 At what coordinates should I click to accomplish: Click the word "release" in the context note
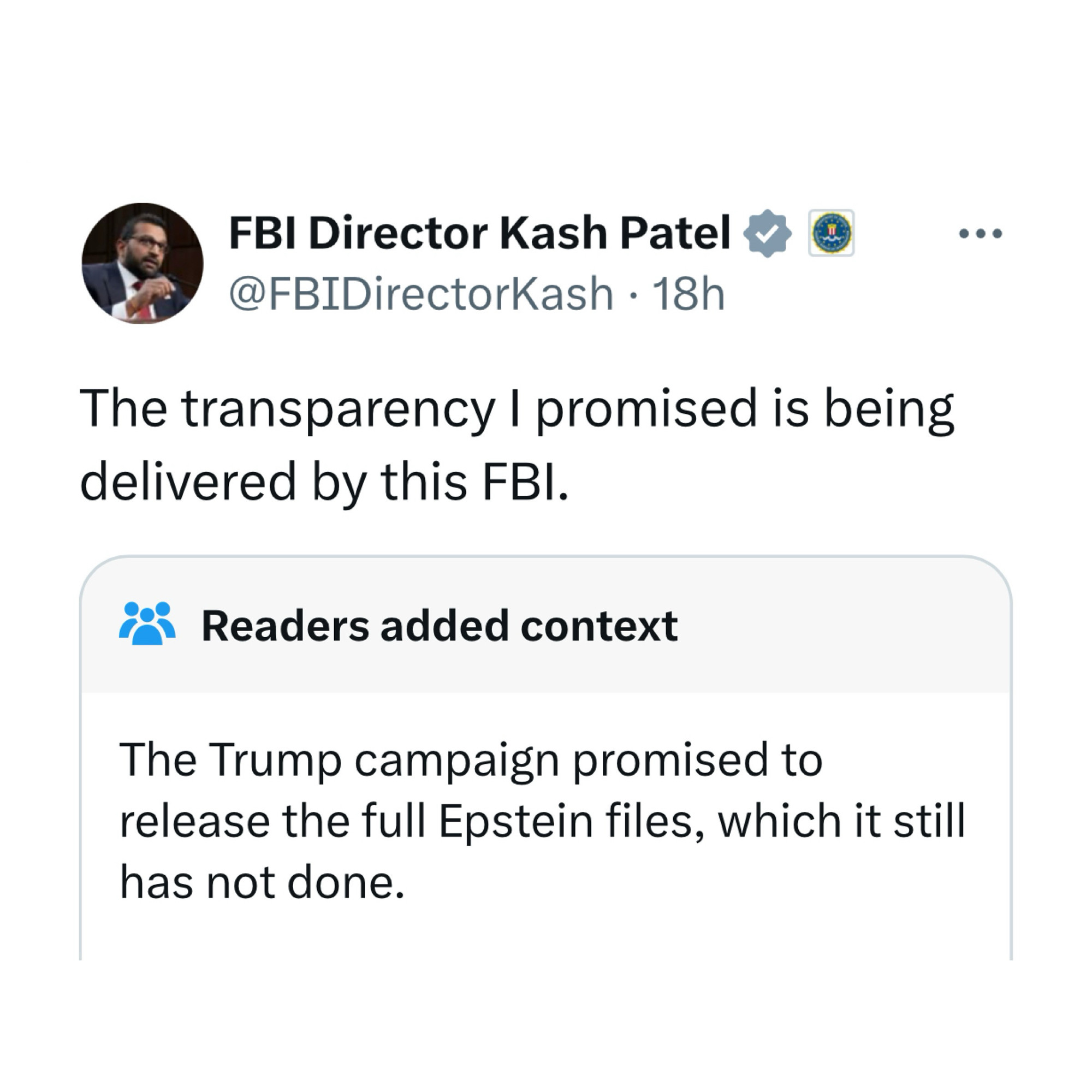(194, 822)
